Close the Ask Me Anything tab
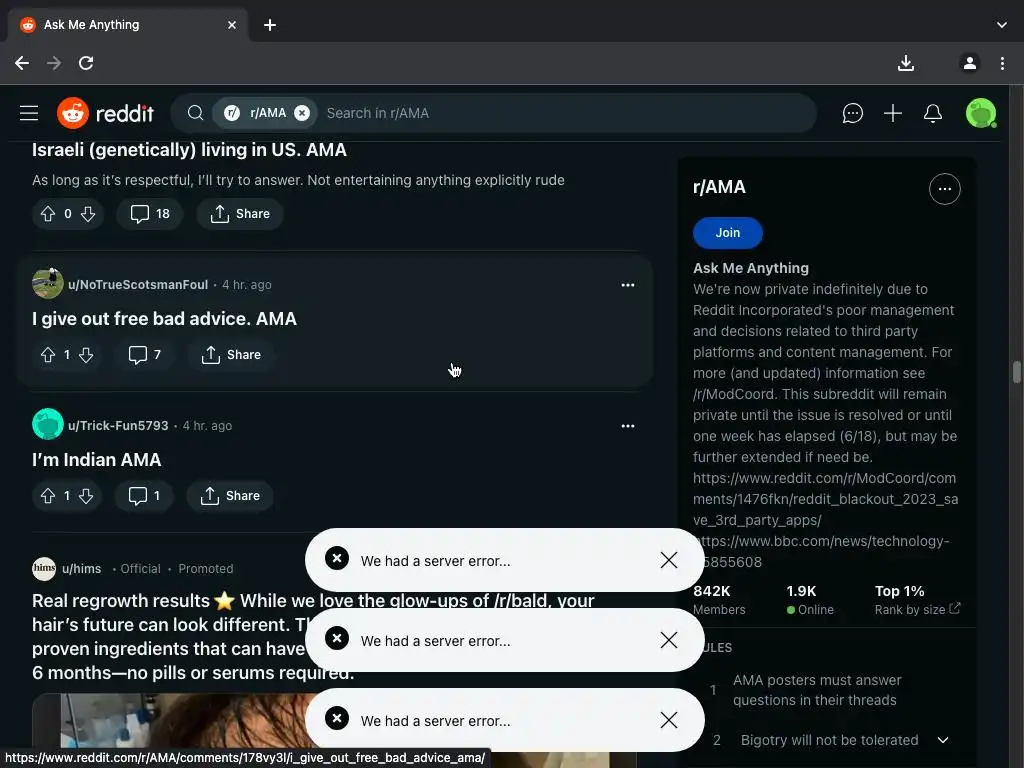This screenshot has width=1024, height=768. pos(232,25)
